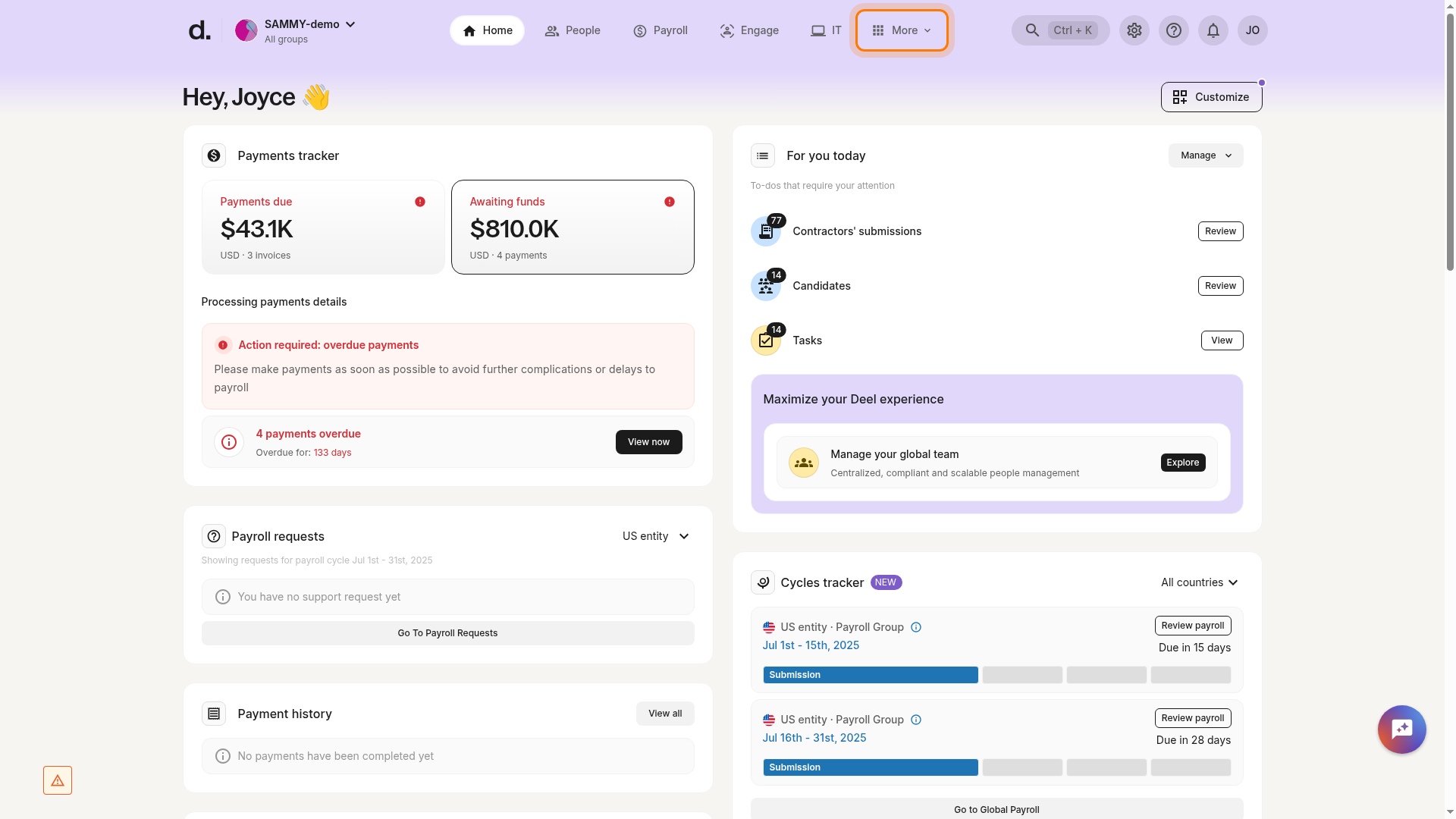Click the Tasks checkbox icon
The image size is (1456, 819).
point(766,340)
